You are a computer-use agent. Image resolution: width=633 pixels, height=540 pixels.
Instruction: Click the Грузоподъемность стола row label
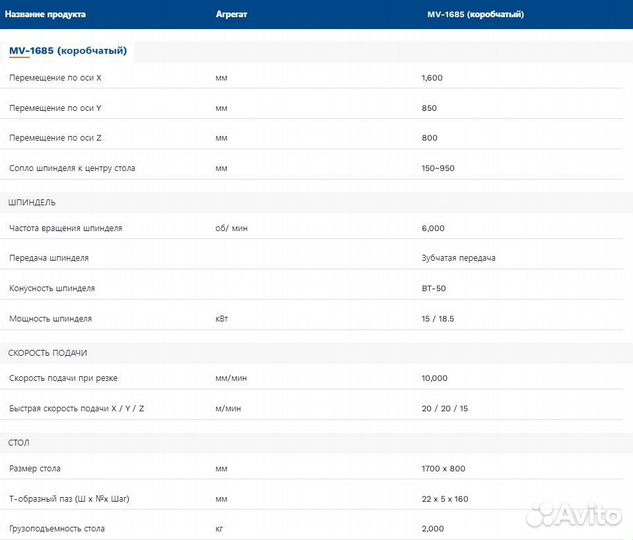coord(57,528)
